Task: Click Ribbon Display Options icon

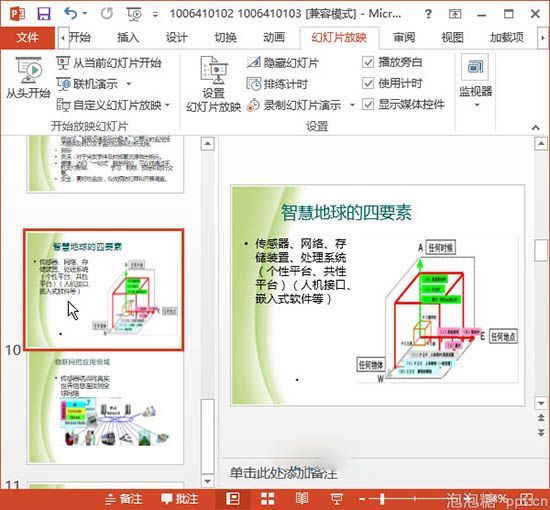Action: [x=455, y=14]
